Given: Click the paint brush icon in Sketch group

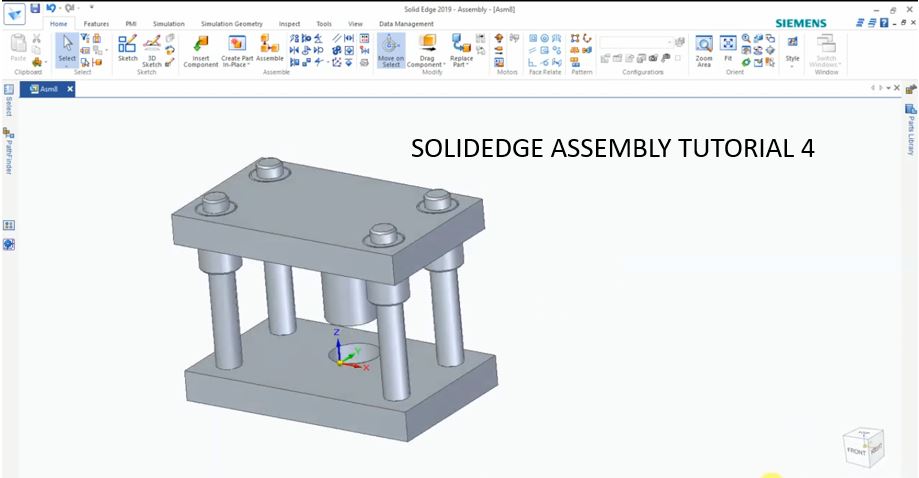Looking at the screenshot, I should click(x=169, y=62).
